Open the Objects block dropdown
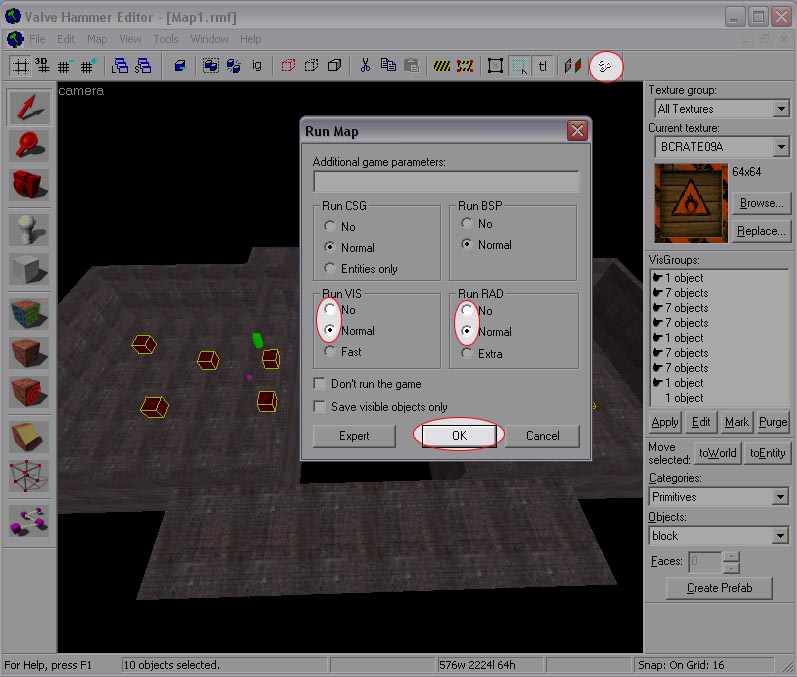797x677 pixels. (781, 536)
